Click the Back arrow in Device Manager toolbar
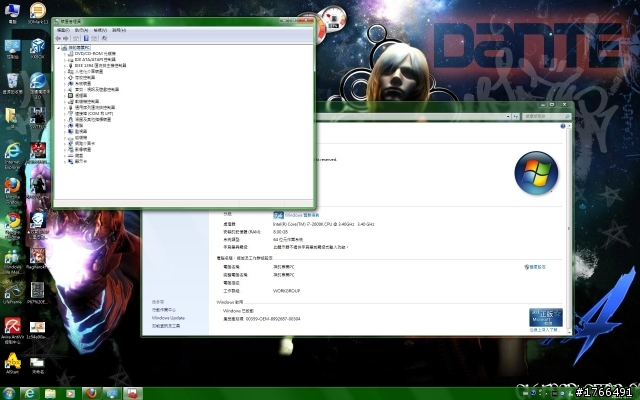Image resolution: width=640 pixels, height=400 pixels. (58, 38)
